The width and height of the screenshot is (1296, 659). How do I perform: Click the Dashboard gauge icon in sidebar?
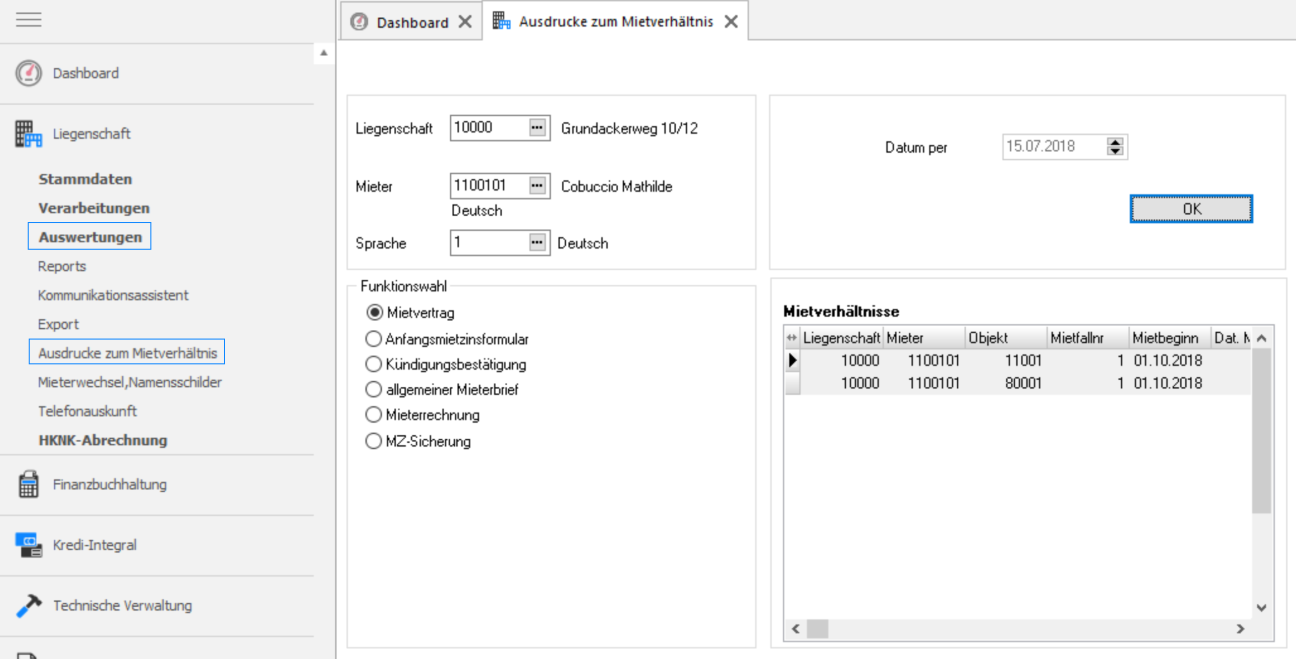tap(29, 73)
